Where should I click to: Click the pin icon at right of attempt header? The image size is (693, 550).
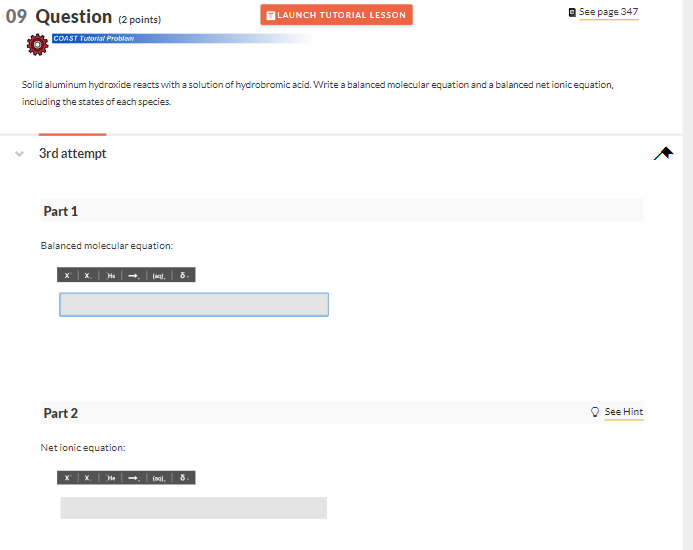(663, 153)
